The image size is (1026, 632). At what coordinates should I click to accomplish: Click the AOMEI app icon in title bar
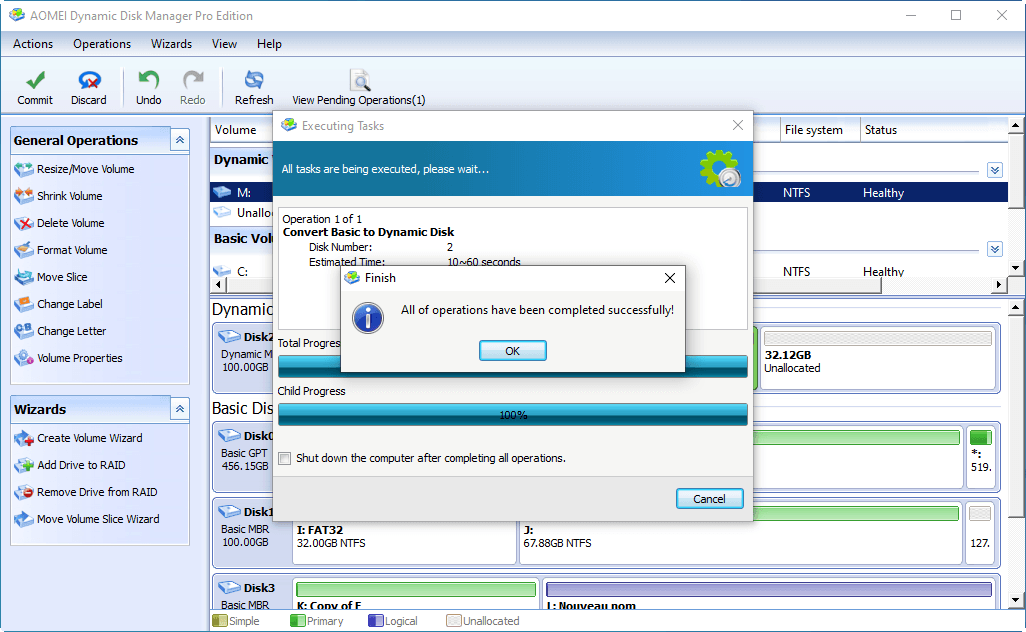(16, 15)
